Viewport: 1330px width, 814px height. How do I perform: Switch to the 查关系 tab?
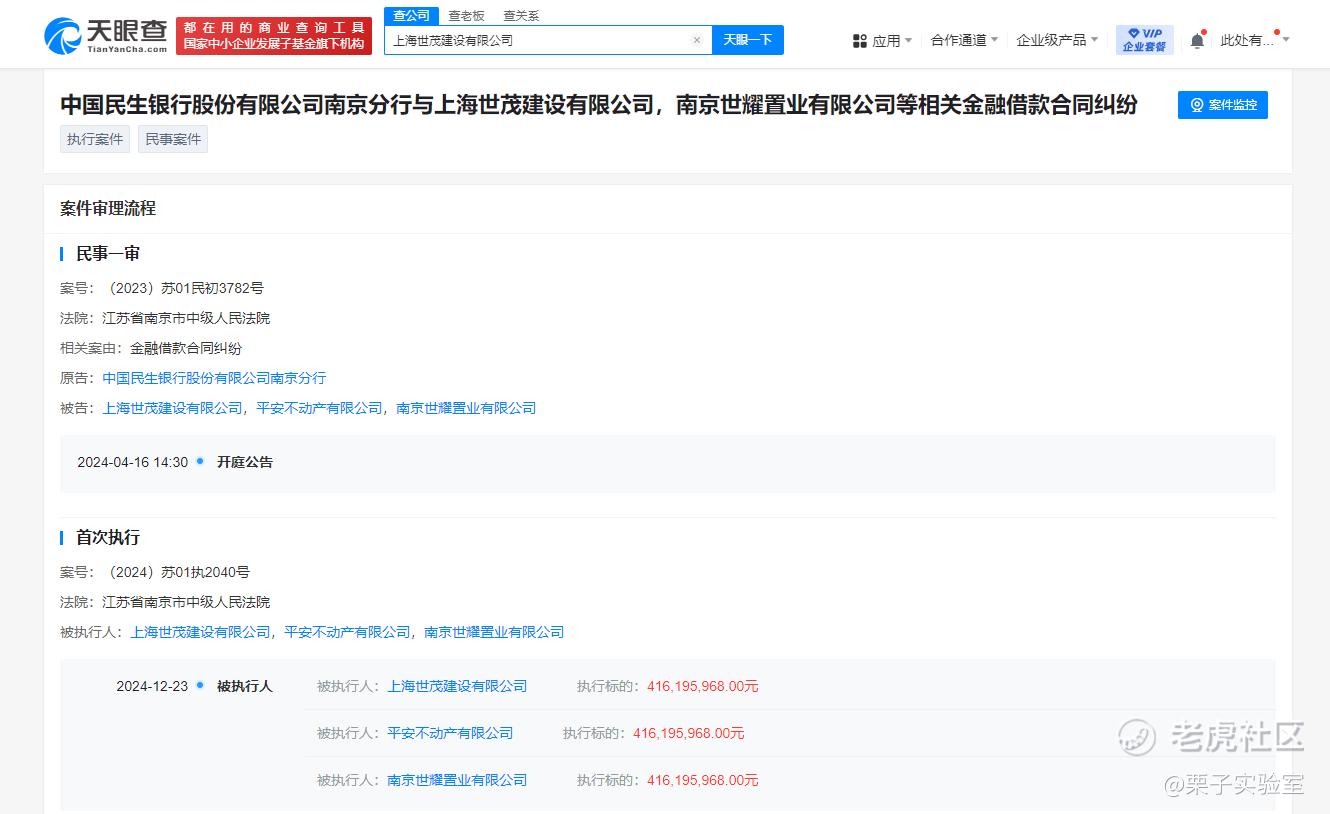pyautogui.click(x=520, y=15)
